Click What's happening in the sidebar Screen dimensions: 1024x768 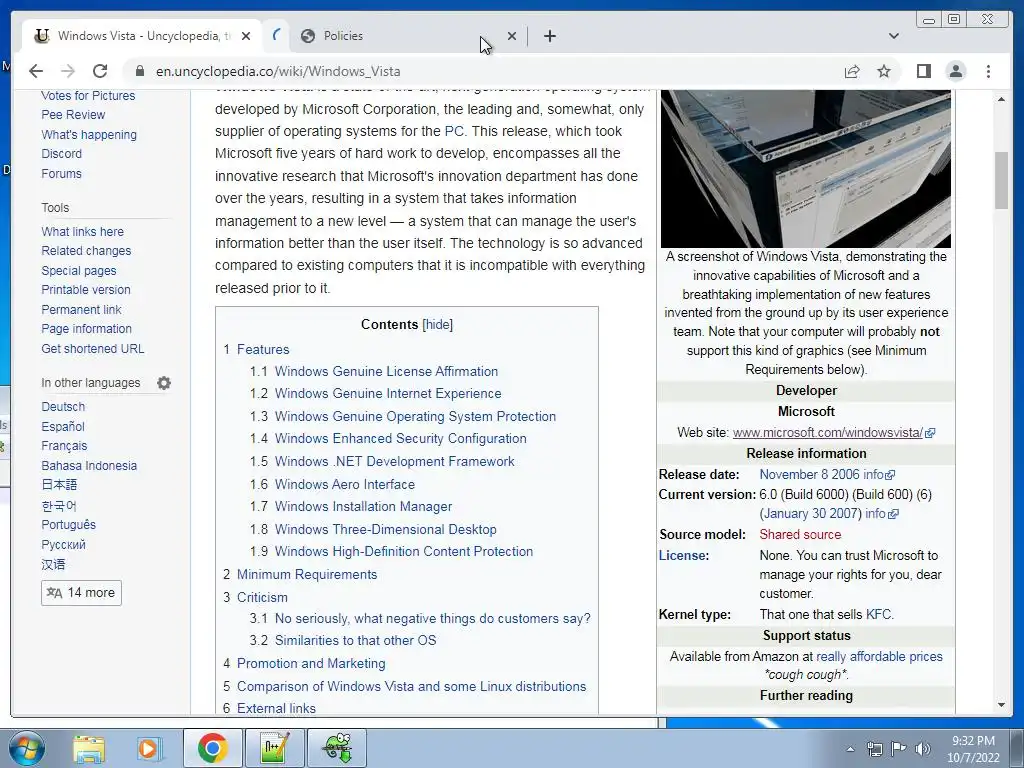[89, 135]
